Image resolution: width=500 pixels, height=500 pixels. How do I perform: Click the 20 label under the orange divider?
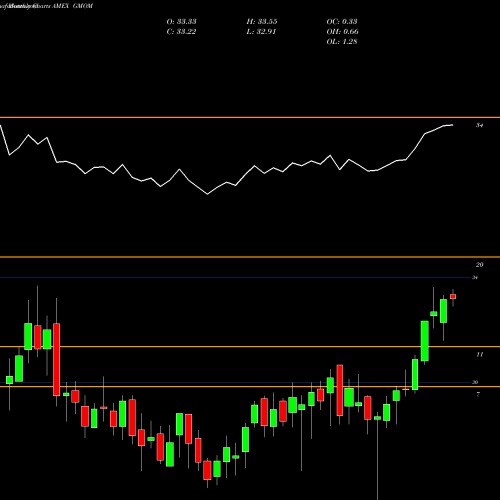(479, 265)
